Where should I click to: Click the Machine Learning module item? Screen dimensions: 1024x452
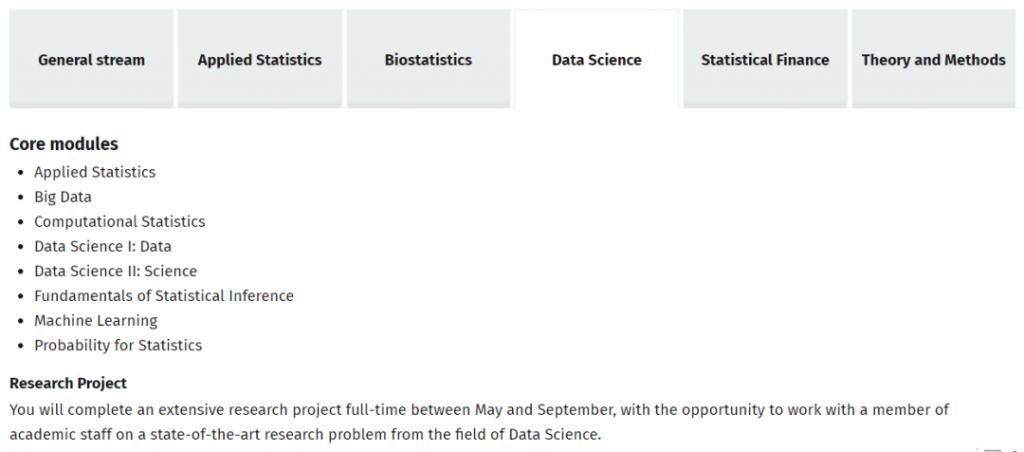click(x=95, y=321)
